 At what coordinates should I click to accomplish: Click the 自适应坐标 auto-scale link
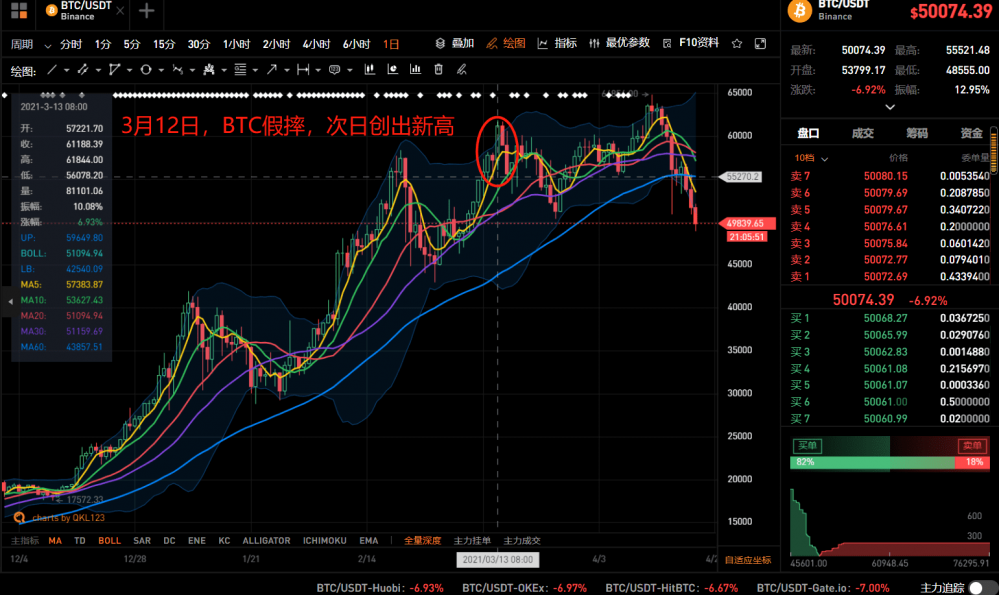click(747, 560)
